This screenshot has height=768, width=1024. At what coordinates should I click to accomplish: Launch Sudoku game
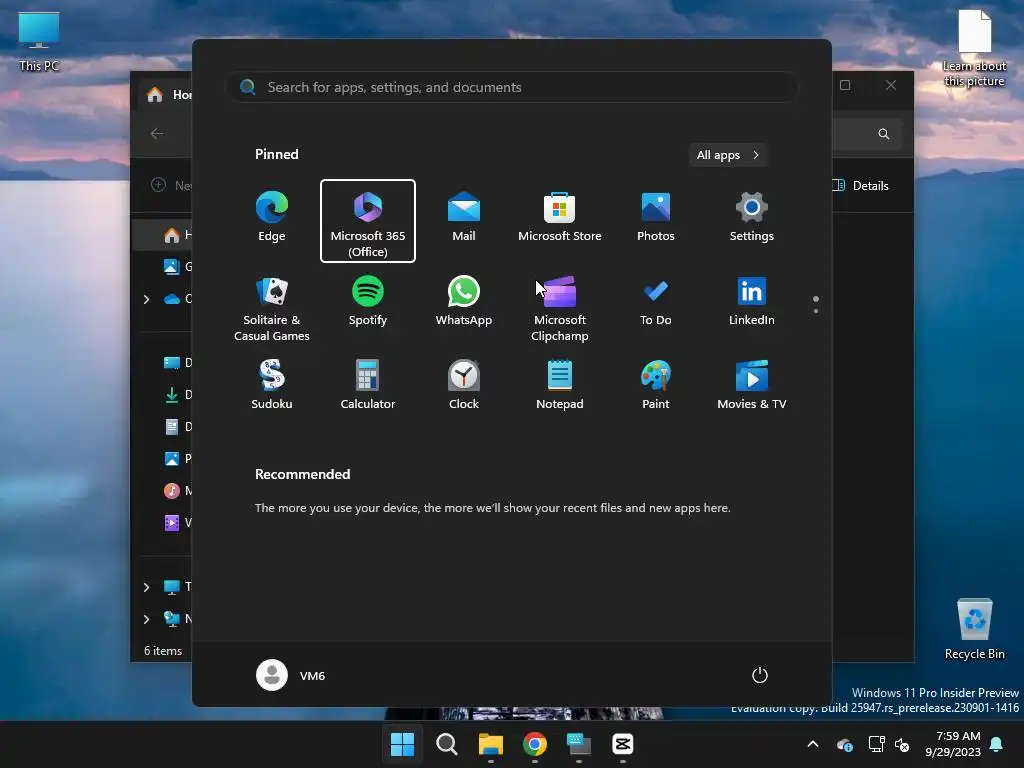[272, 387]
